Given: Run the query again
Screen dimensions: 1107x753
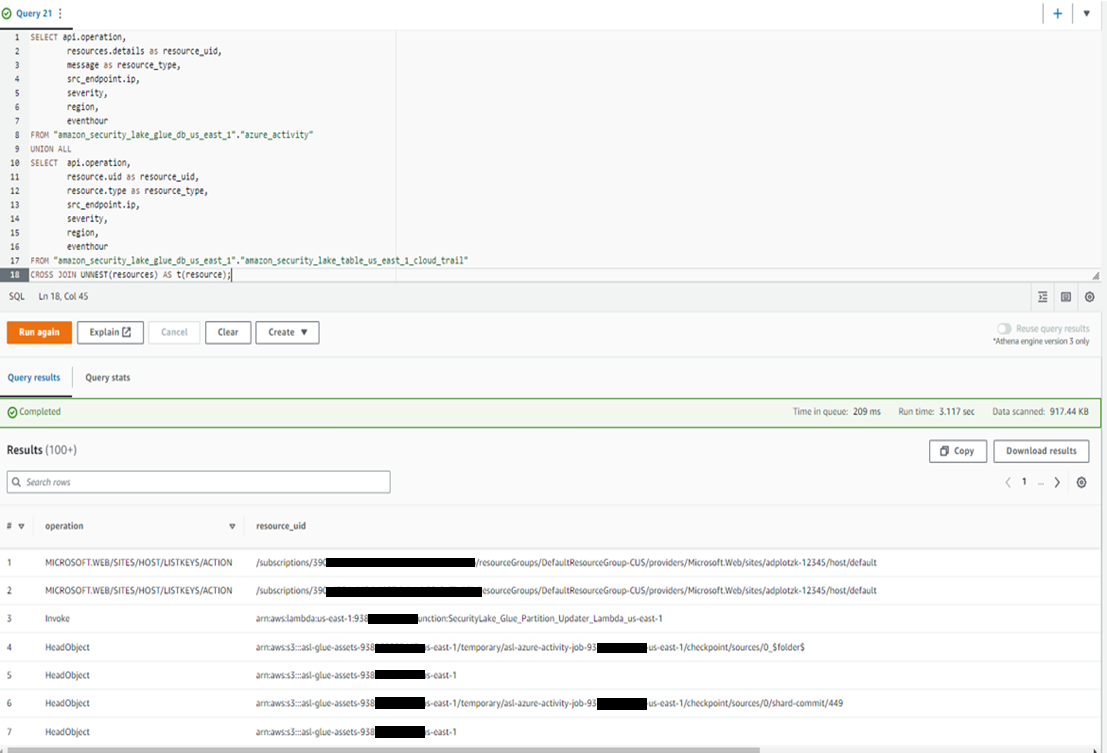Looking at the screenshot, I should 39,332.
